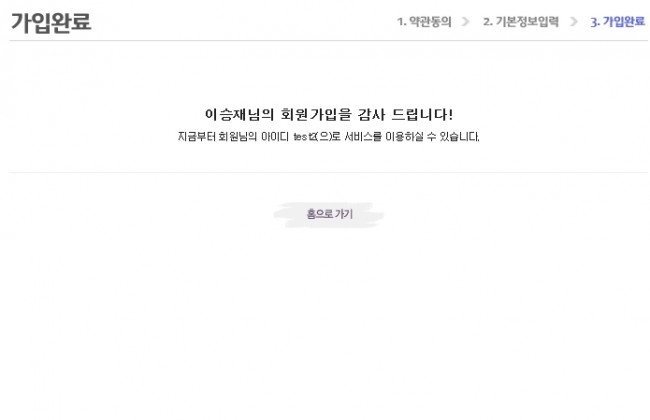The height and width of the screenshot is (420, 650).
Task: Click the word 회원가입을 in the heading
Action: tap(316, 114)
